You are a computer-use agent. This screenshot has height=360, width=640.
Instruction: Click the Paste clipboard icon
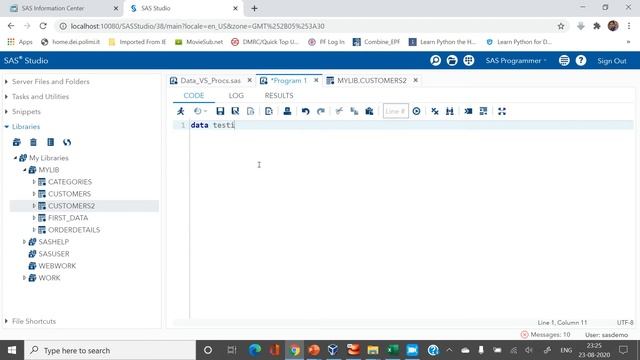tap(369, 111)
